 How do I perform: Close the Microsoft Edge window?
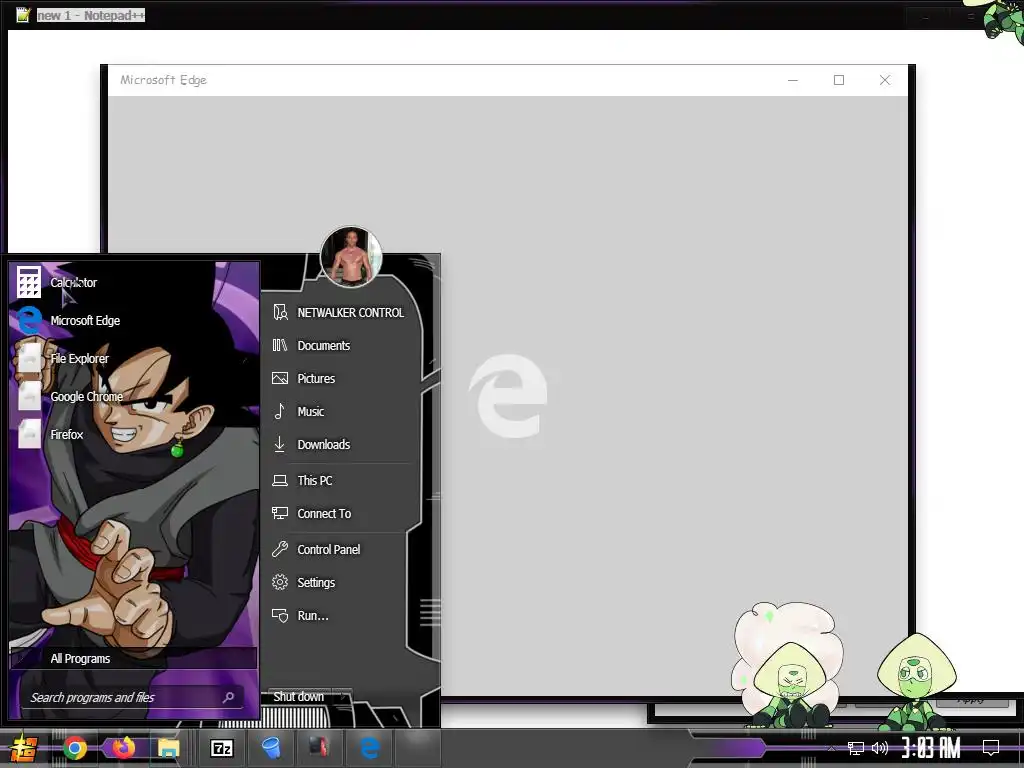pos(885,80)
